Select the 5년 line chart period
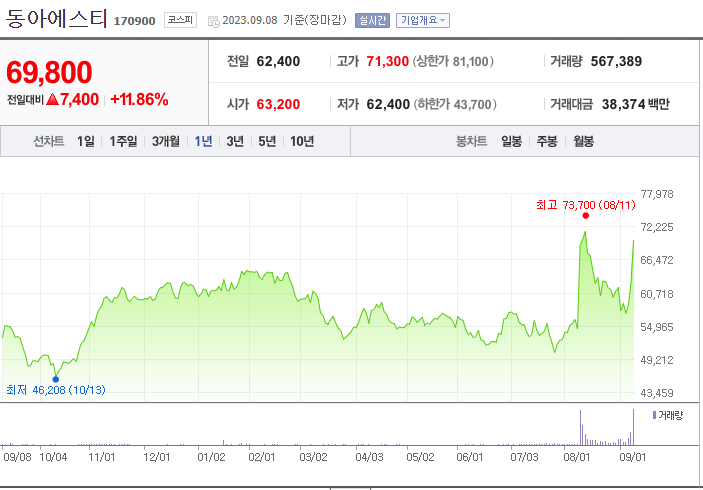This screenshot has width=703, height=490. (267, 141)
